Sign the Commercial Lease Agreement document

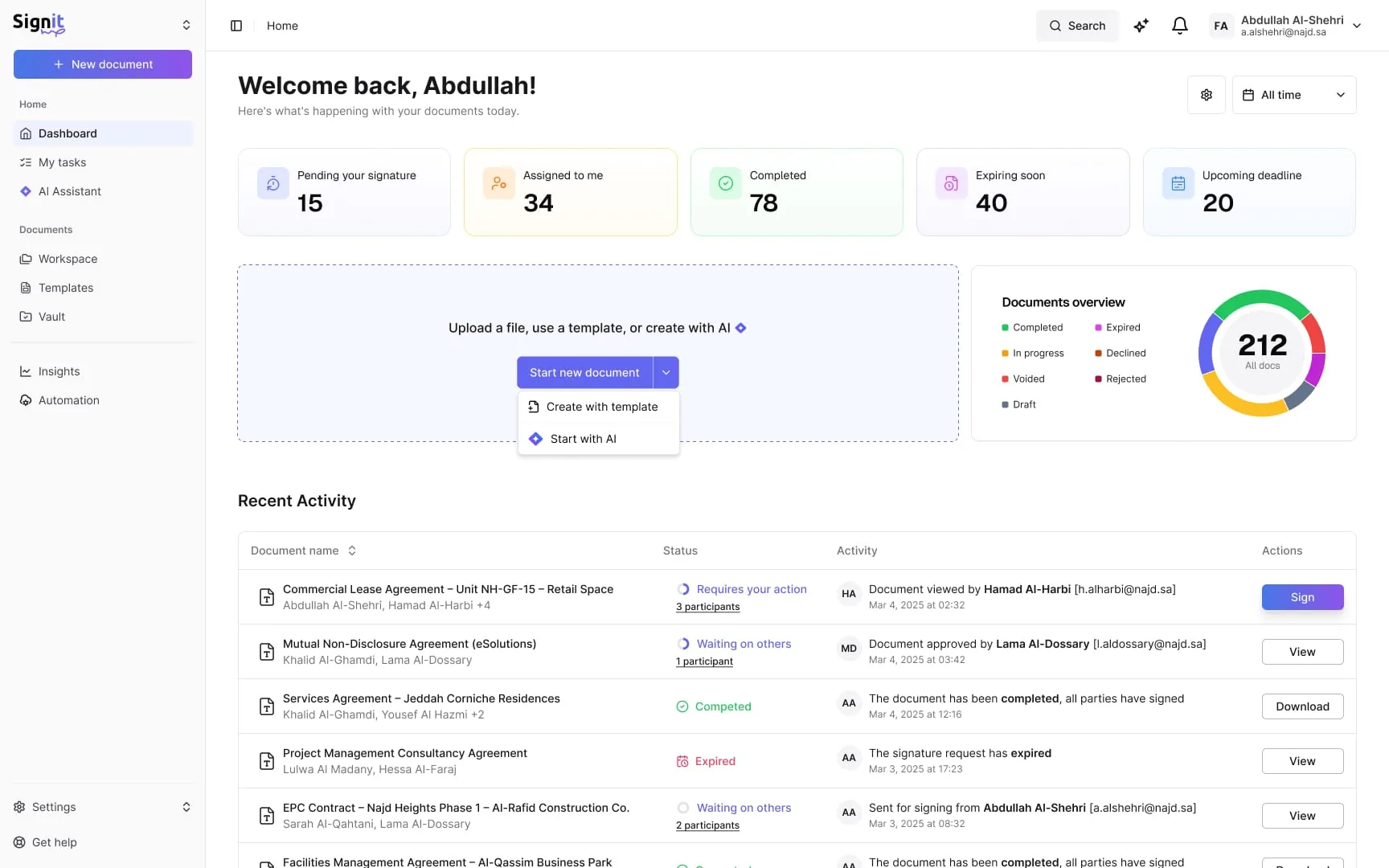point(1302,597)
